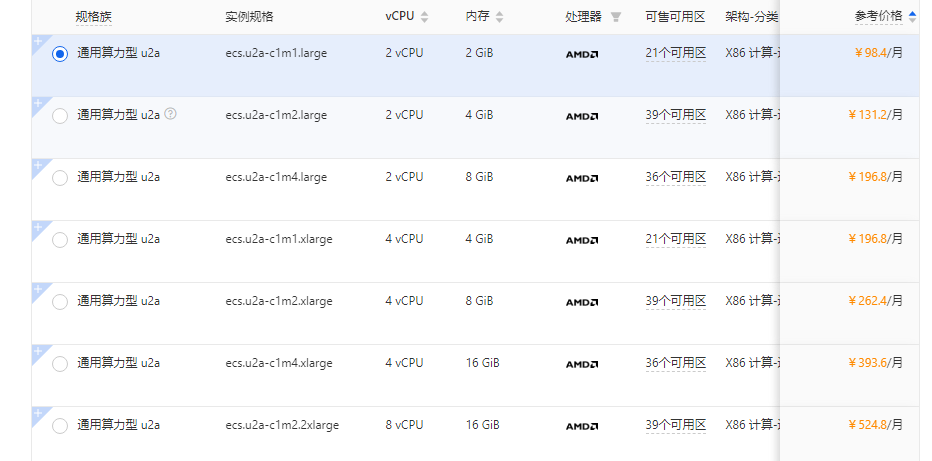Pick the ecs.u2a-c1m4.xlarge radio button
Image resolution: width=932 pixels, height=461 pixels.
point(60,364)
